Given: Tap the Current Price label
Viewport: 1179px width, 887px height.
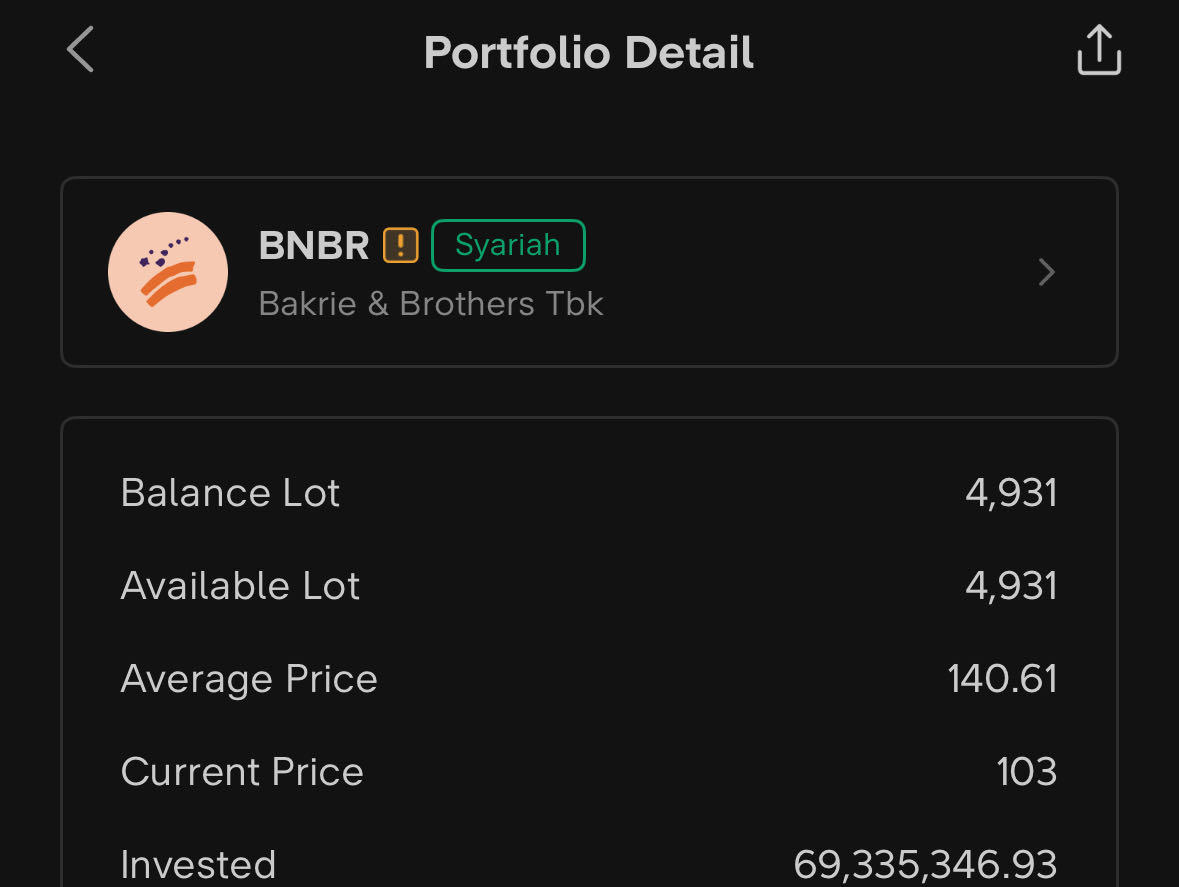Looking at the screenshot, I should (x=242, y=772).
